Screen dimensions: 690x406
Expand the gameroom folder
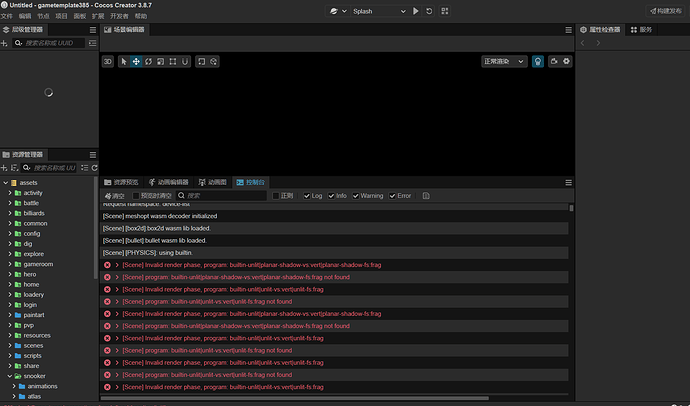[10, 264]
